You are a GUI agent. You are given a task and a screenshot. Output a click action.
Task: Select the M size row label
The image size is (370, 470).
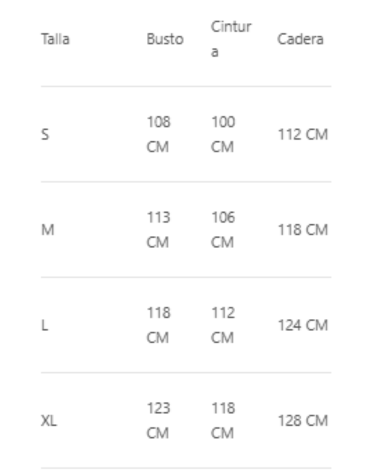coord(48,230)
